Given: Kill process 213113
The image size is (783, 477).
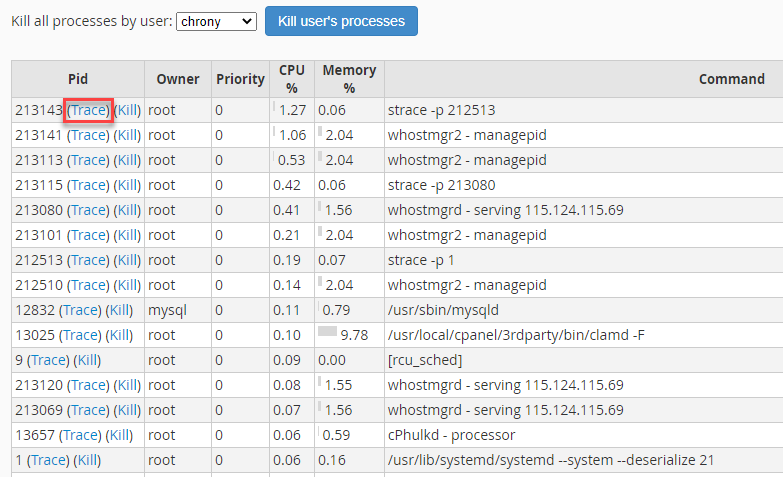Looking at the screenshot, I should pos(127,160).
